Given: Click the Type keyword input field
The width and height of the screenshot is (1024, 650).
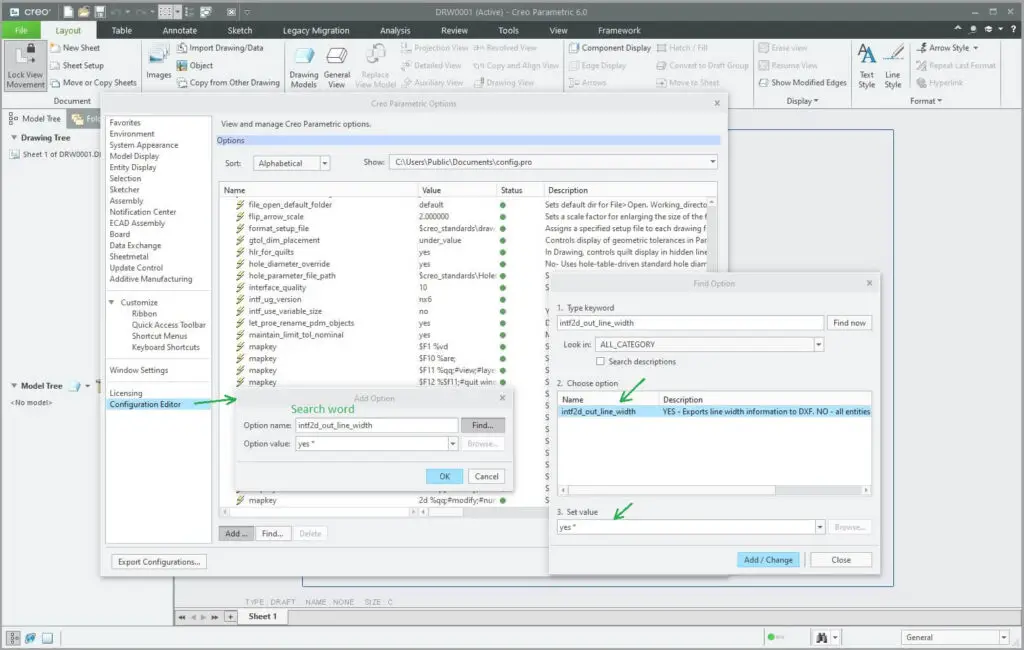Looking at the screenshot, I should [x=690, y=323].
